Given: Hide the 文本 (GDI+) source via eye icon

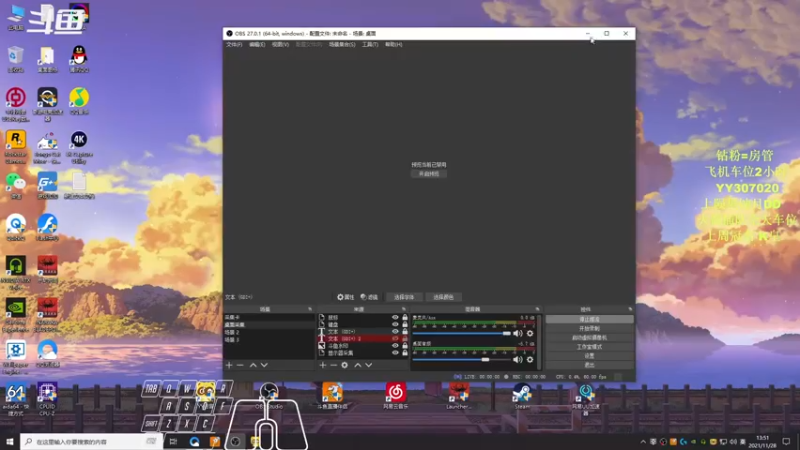Looking at the screenshot, I should [x=395, y=332].
